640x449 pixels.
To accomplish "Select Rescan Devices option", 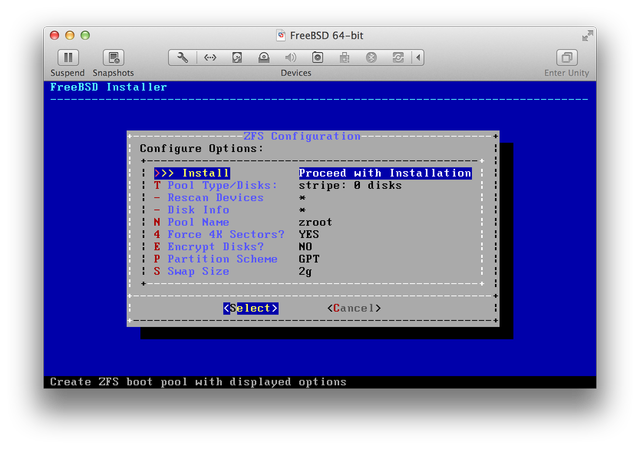I will coord(209,198).
